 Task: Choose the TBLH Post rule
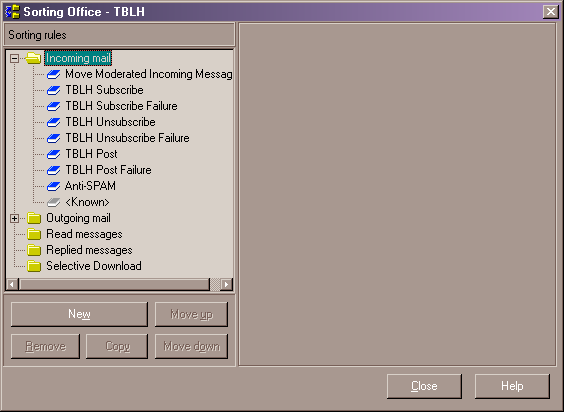click(x=91, y=154)
